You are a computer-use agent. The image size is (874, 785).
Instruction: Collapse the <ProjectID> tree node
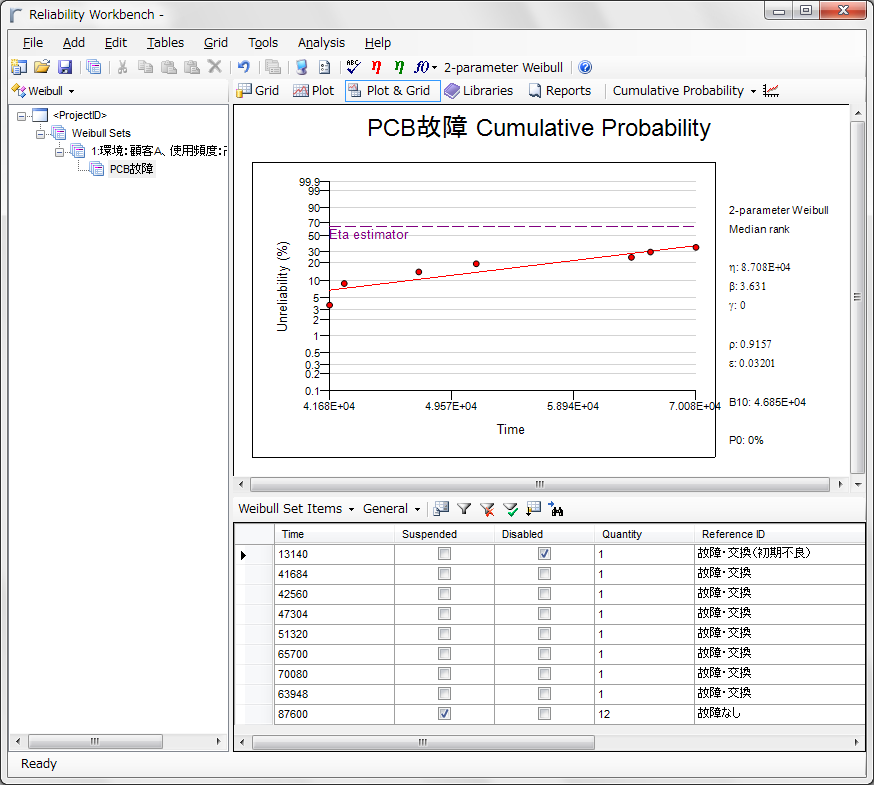21,116
